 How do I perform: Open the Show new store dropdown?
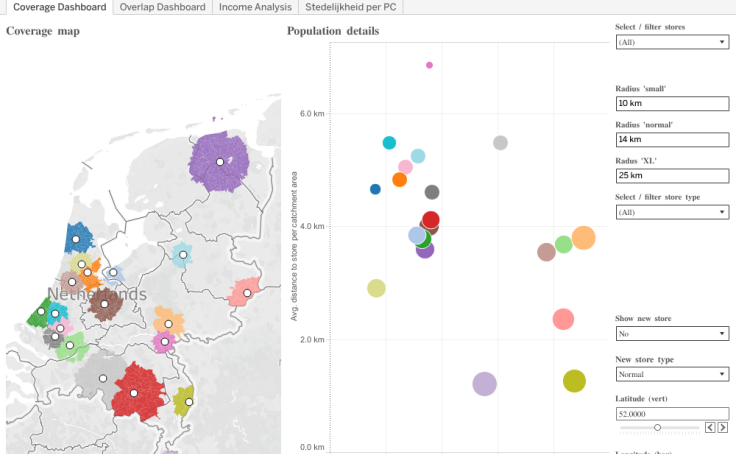[671, 333]
